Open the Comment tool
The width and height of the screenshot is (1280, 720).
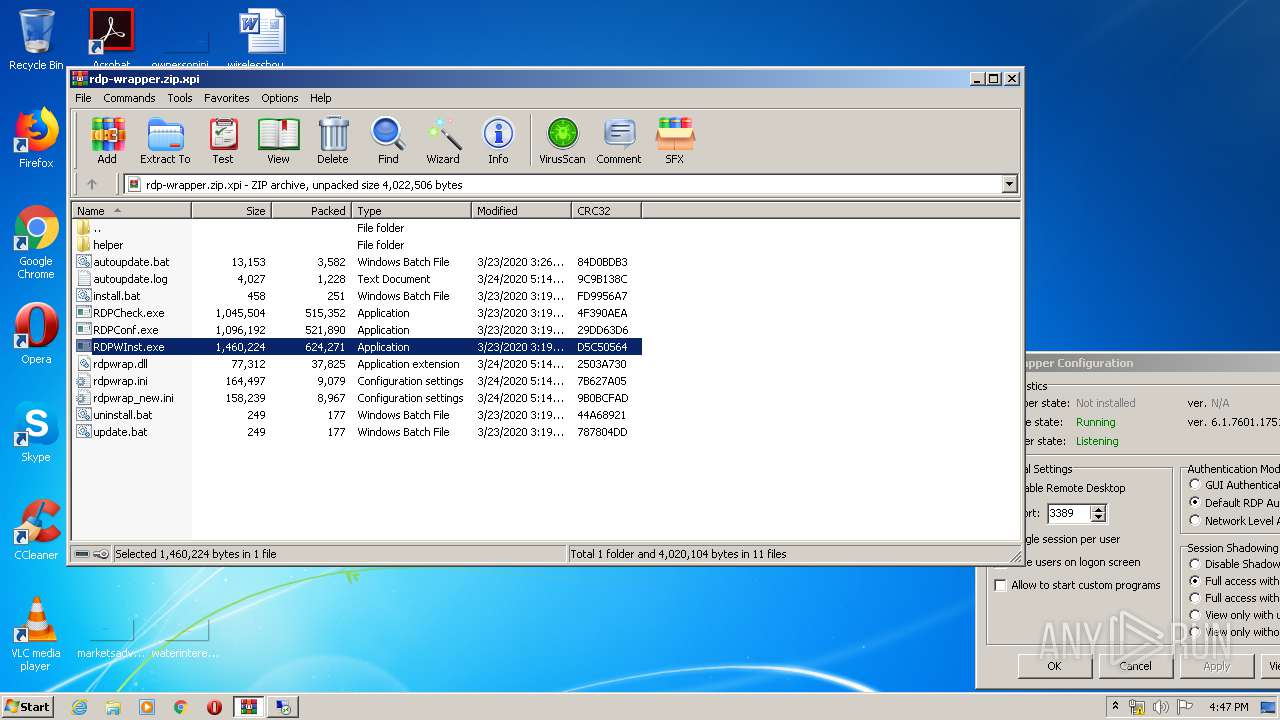619,141
